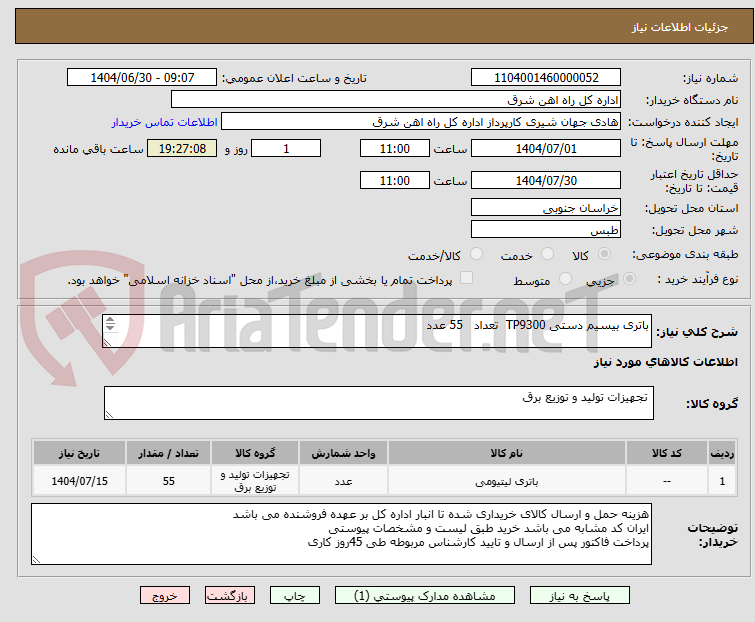Click the need number field 1104001460000052

(x=546, y=78)
